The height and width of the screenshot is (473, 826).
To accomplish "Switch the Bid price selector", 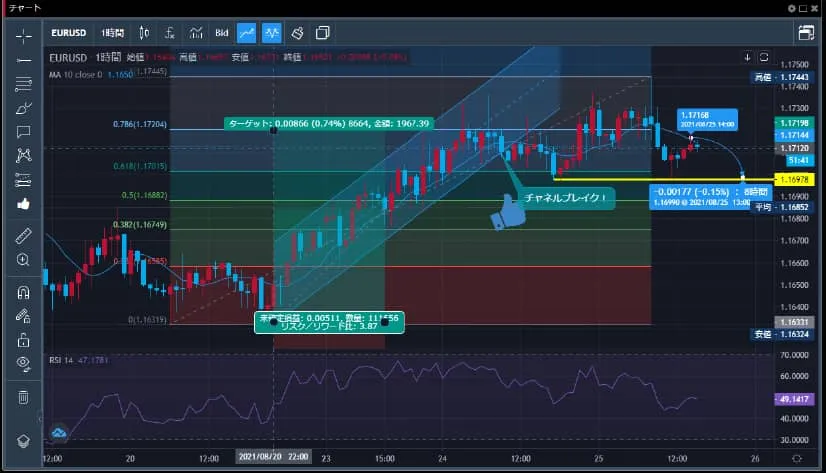I will [222, 33].
